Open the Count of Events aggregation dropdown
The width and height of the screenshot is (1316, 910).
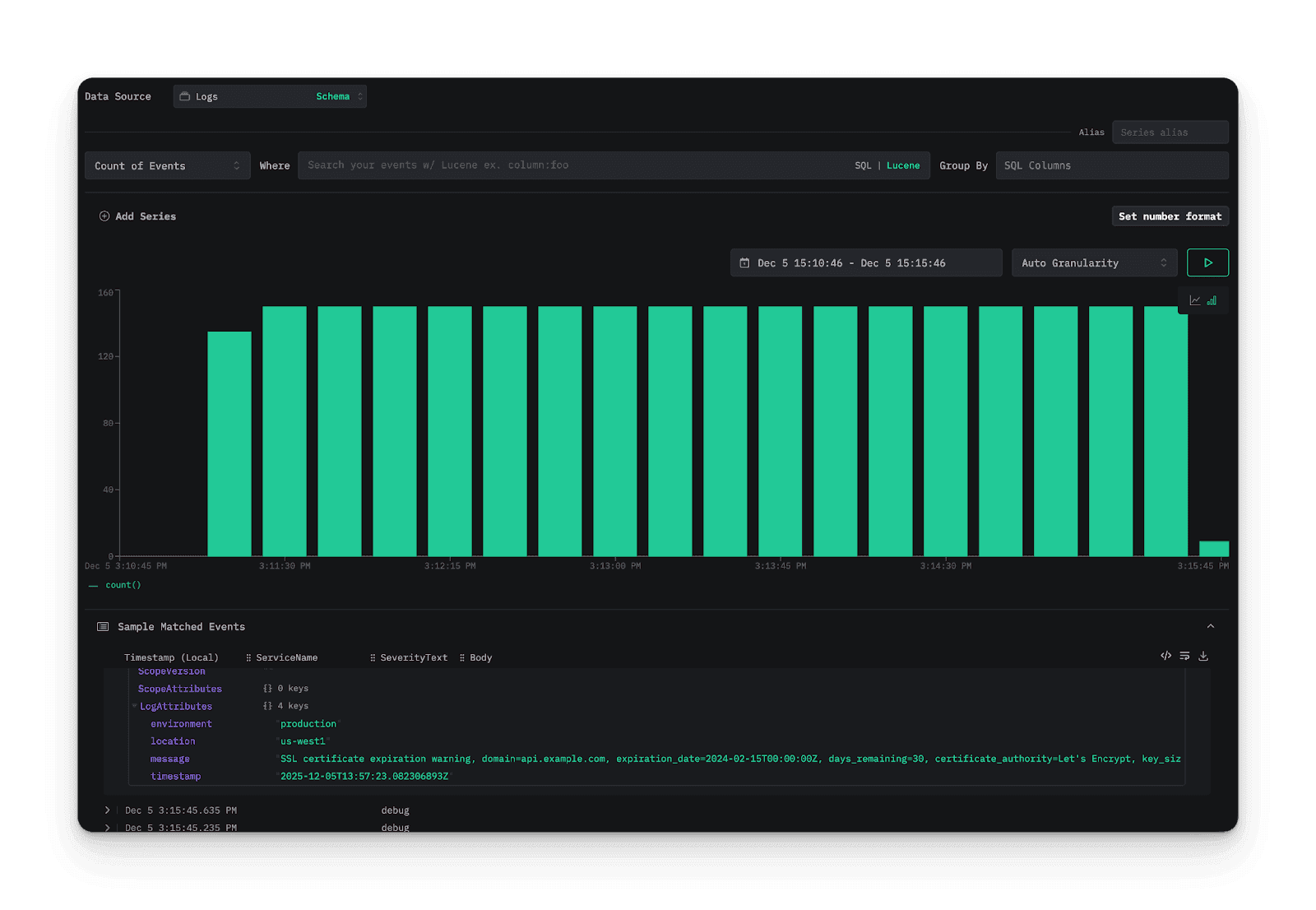[x=167, y=165]
